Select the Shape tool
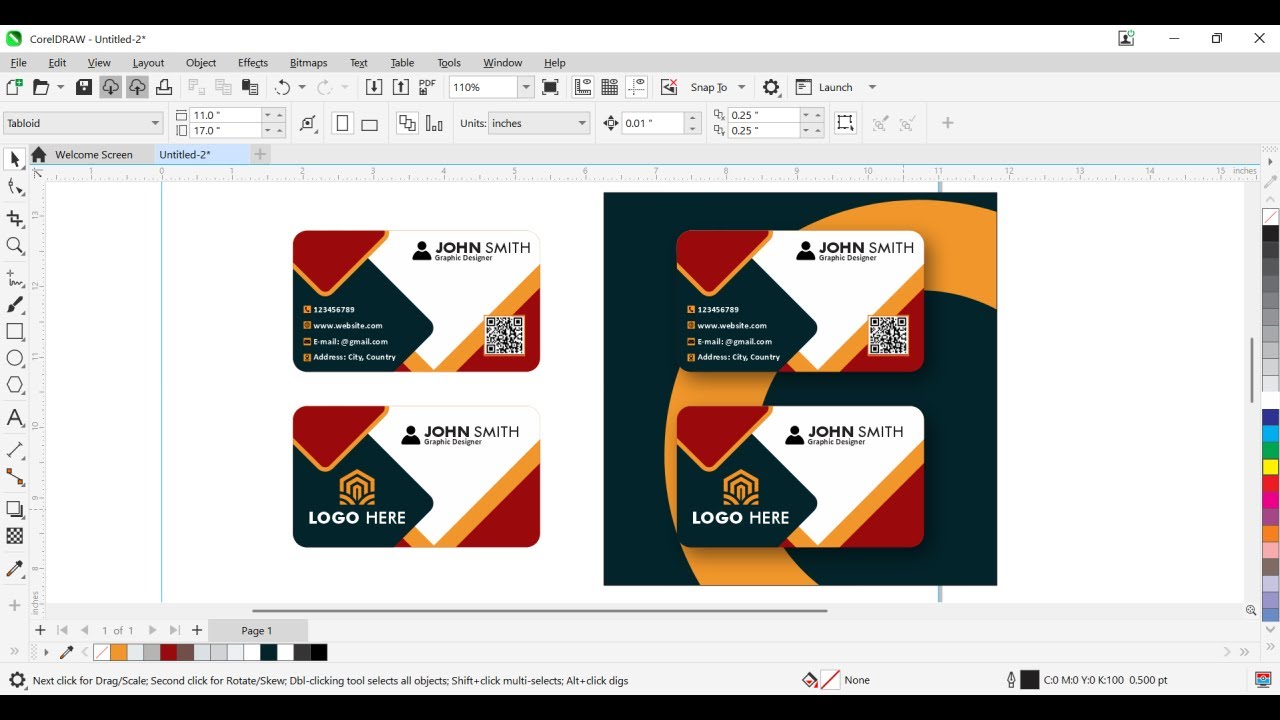Image resolution: width=1280 pixels, height=720 pixels. click(14, 187)
